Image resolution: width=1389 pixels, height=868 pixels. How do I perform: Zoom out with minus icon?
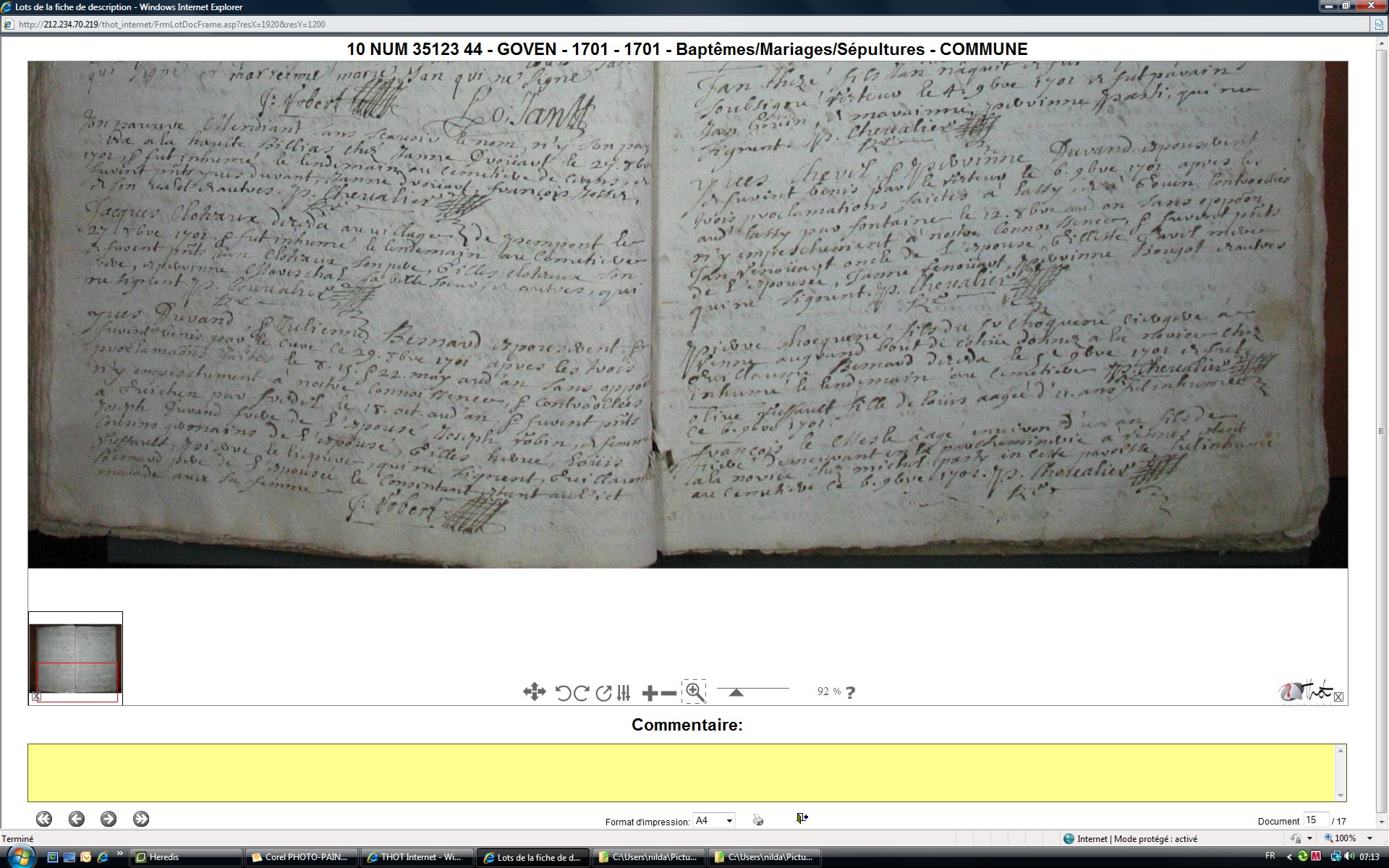coord(669,693)
